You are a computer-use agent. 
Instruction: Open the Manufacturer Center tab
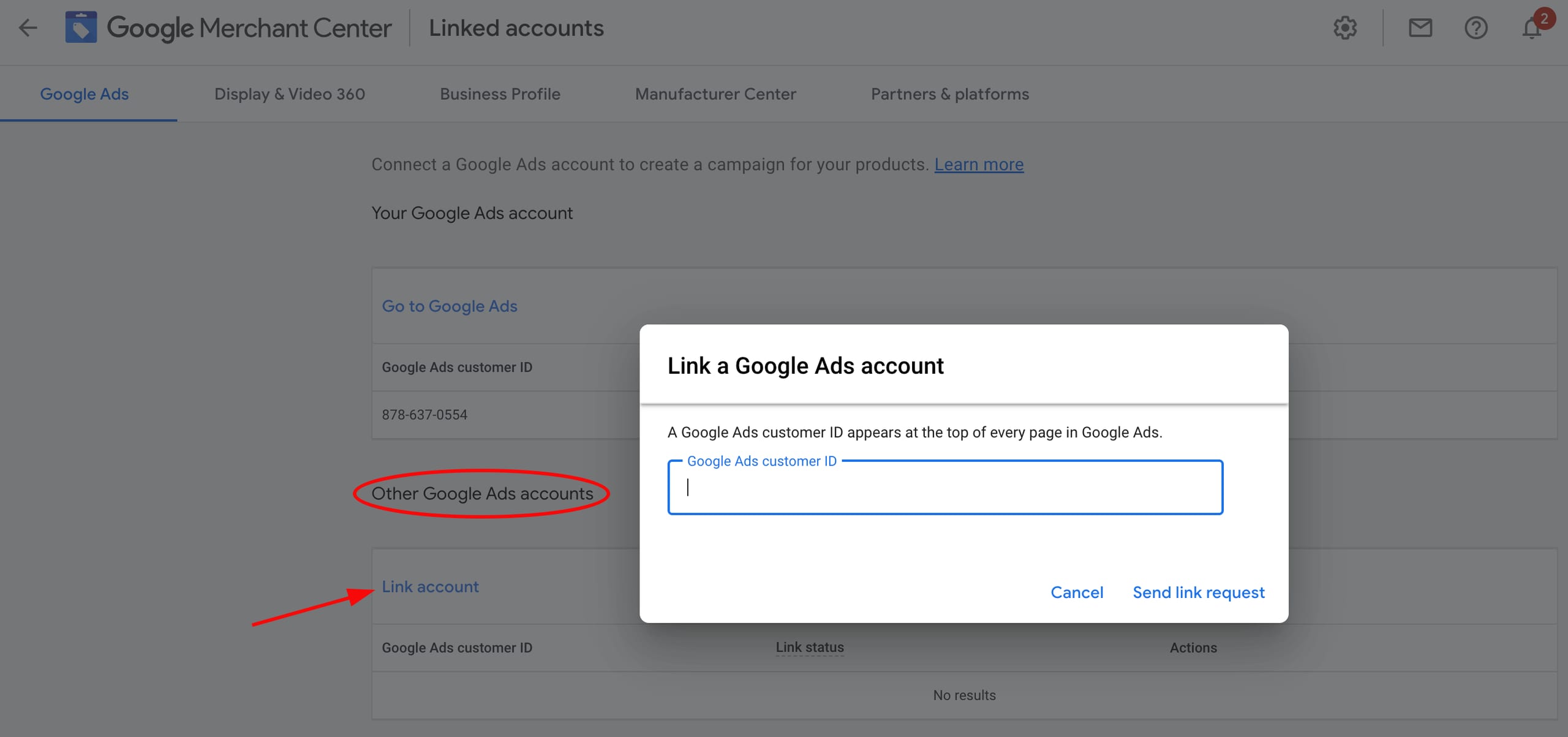[x=715, y=93]
